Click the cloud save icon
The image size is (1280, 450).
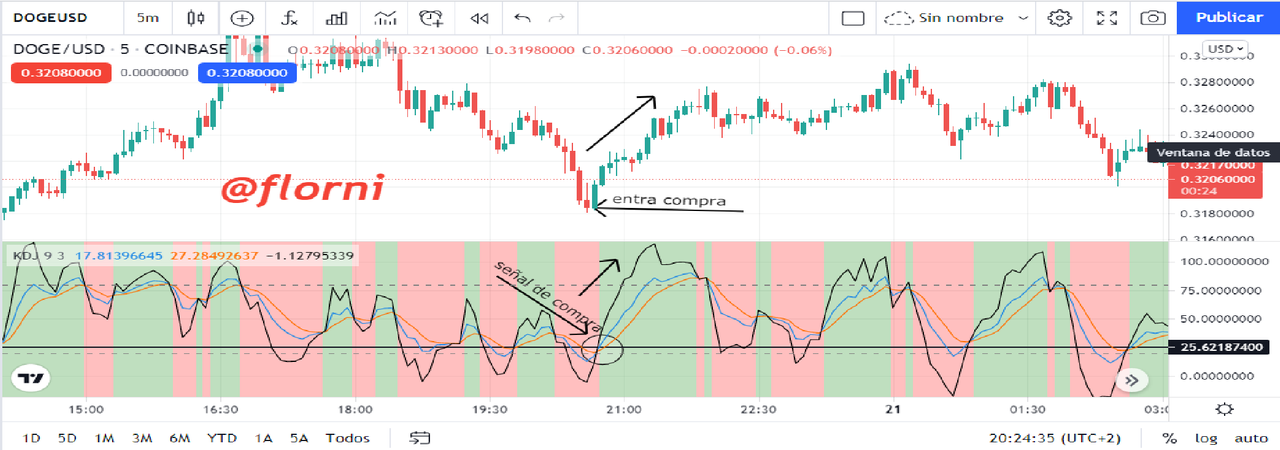click(900, 18)
